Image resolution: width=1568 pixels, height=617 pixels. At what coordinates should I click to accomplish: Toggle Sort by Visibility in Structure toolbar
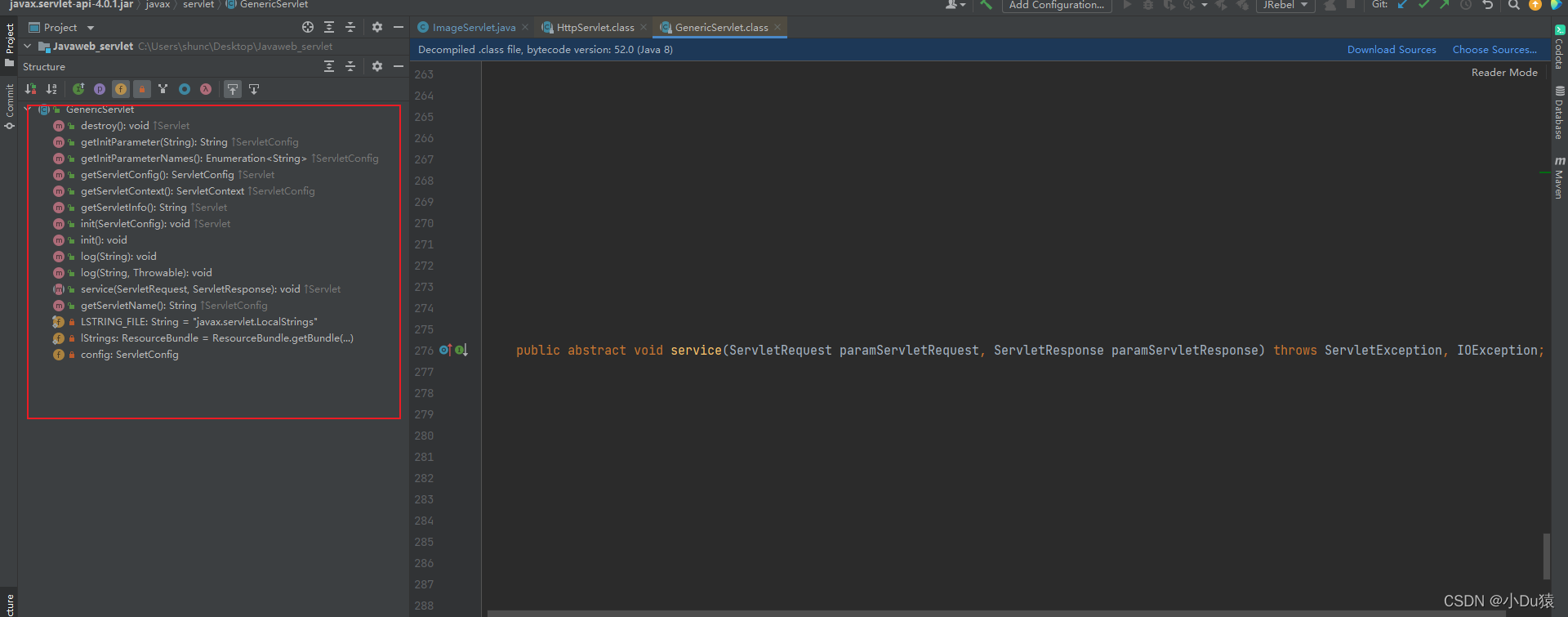(31, 89)
